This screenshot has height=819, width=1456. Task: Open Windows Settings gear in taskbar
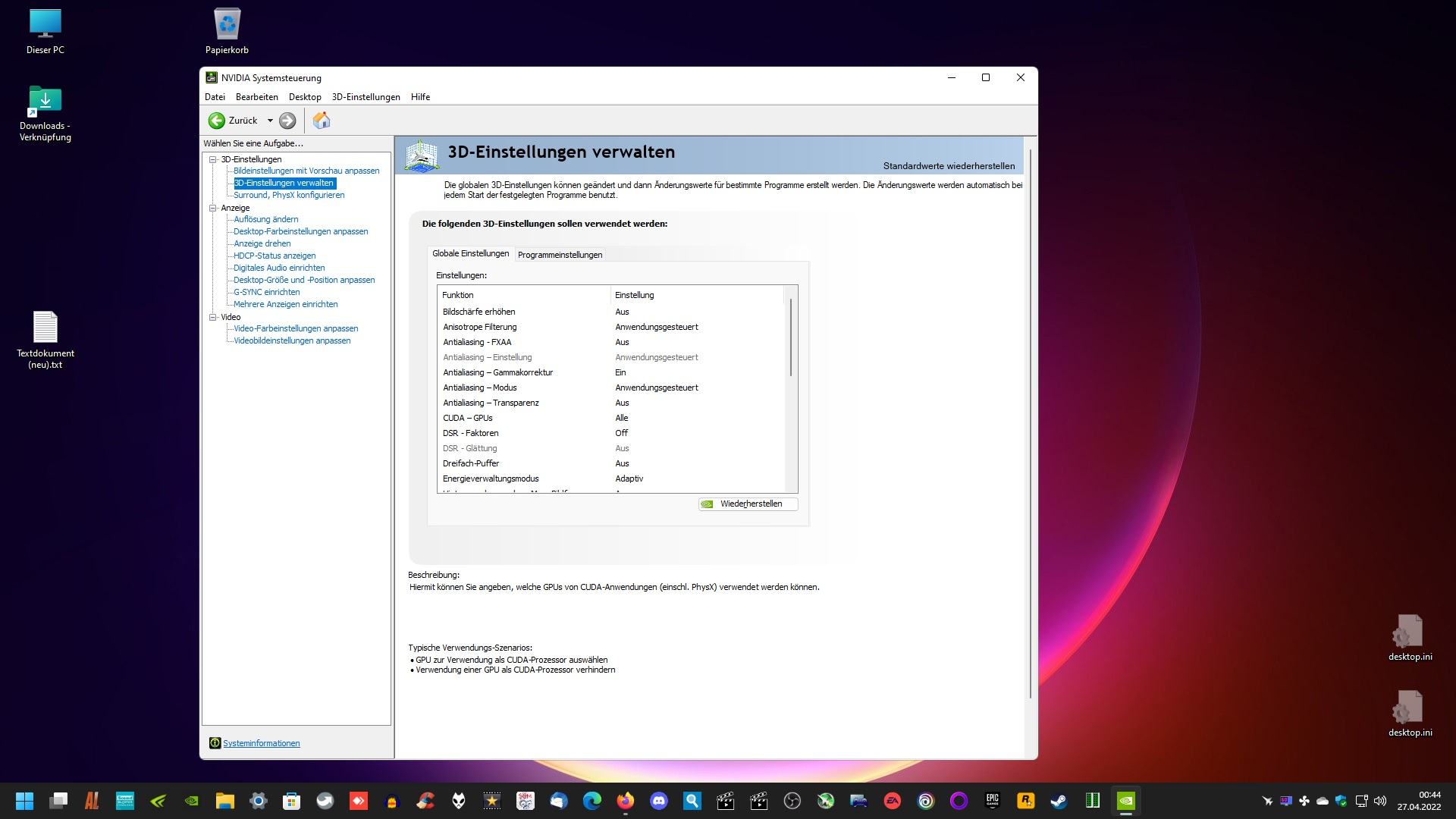click(259, 801)
